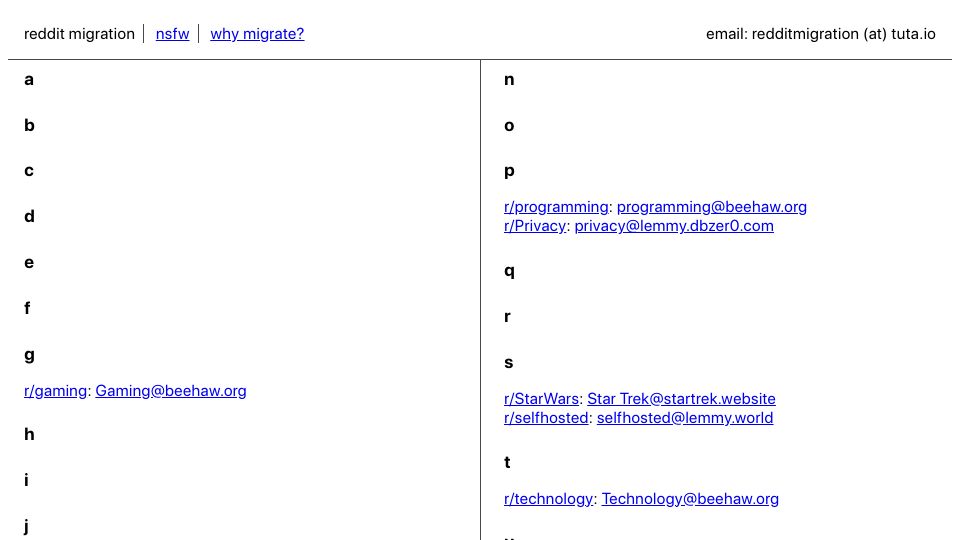Click the letter 'n' section heading

point(509,80)
